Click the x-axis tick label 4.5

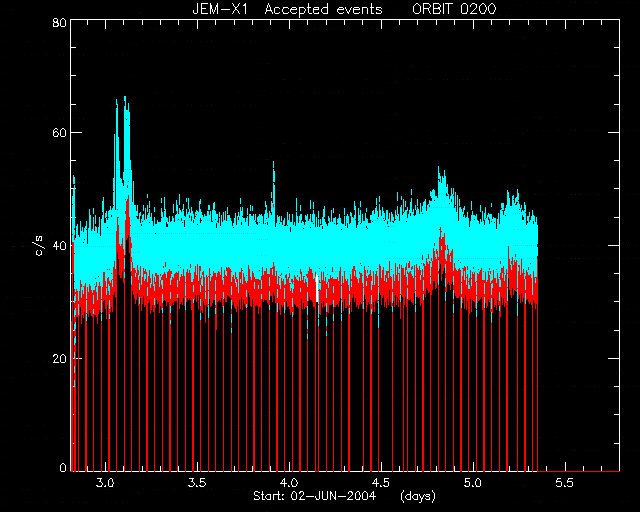tap(381, 483)
